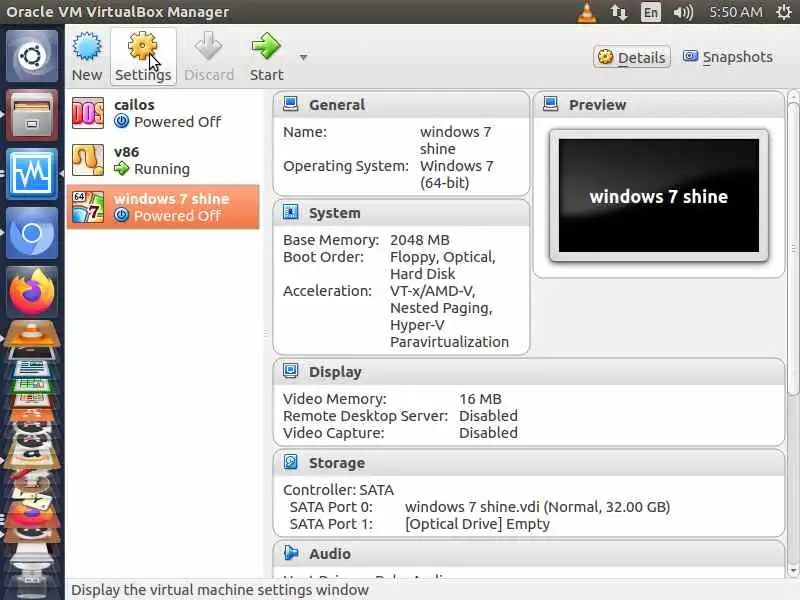The image size is (800, 600).
Task: Open the Start button dropdown arrow
Action: pos(303,57)
